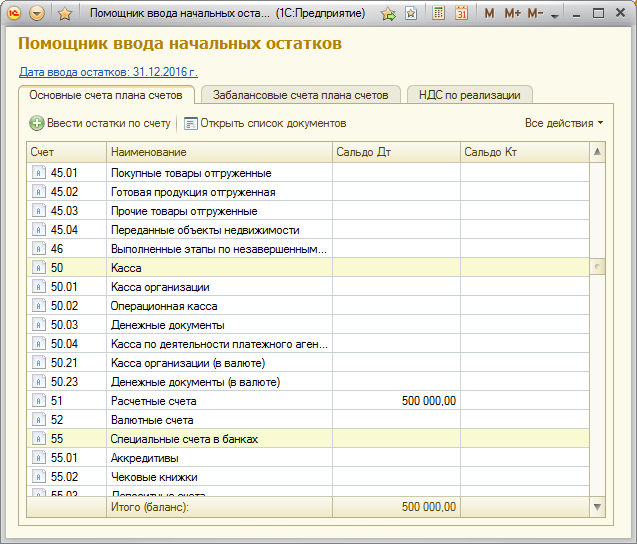
Task: Click the account icon of row 55
Action: (x=39, y=439)
